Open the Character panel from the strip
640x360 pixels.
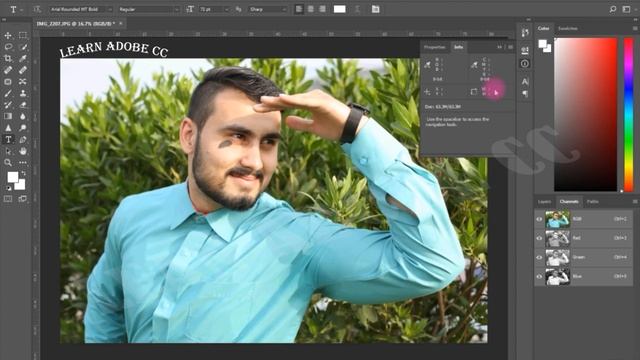pyautogui.click(x=525, y=81)
